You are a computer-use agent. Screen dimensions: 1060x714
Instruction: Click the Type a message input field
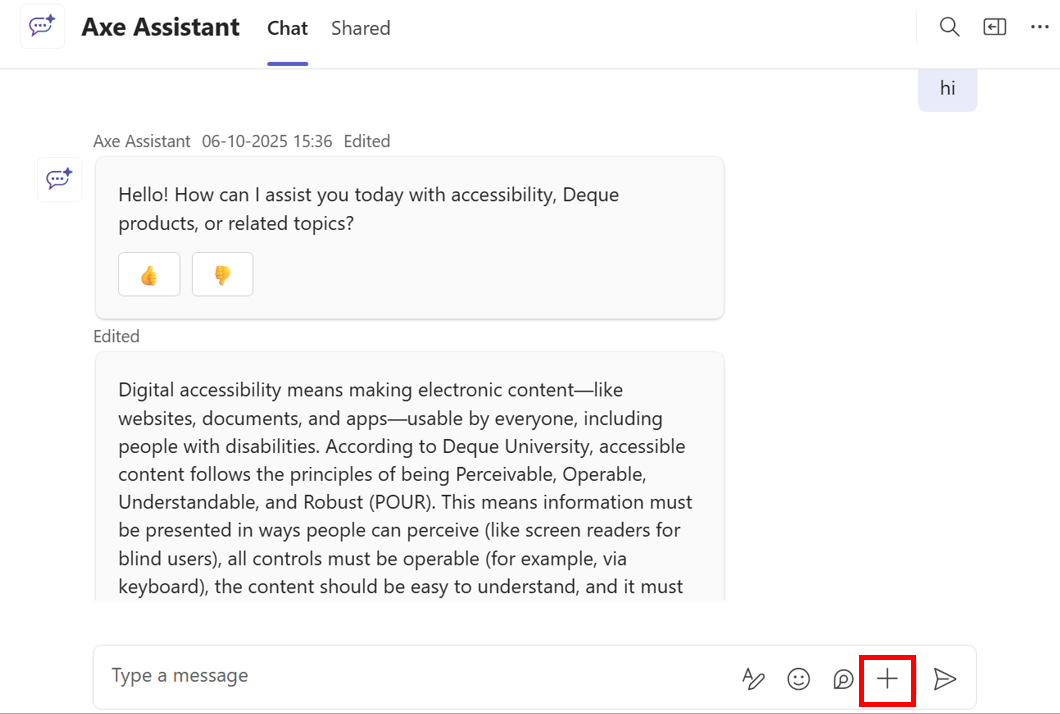pos(400,676)
